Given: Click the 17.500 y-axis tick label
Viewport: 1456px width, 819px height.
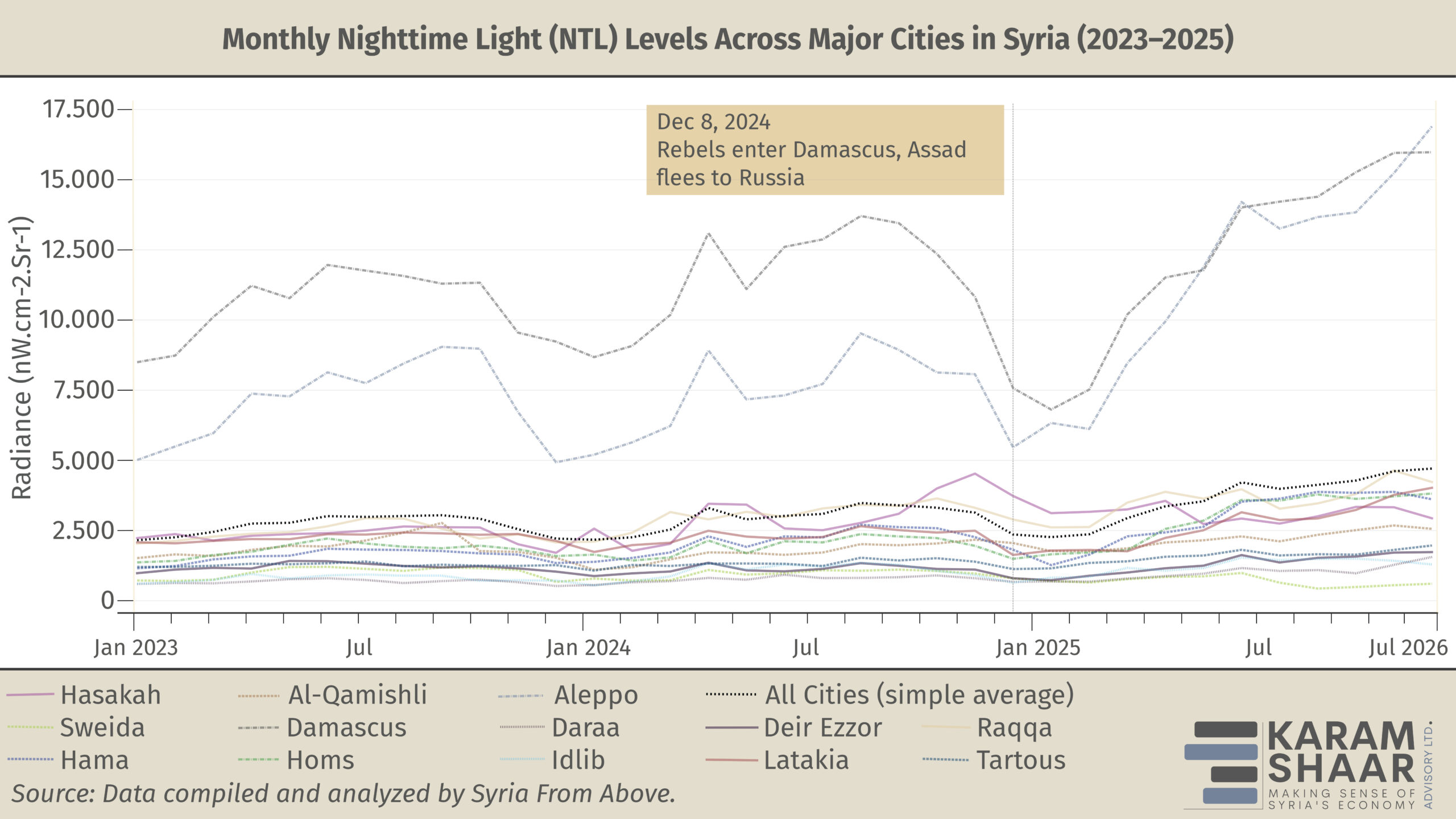Looking at the screenshot, I should pyautogui.click(x=78, y=109).
